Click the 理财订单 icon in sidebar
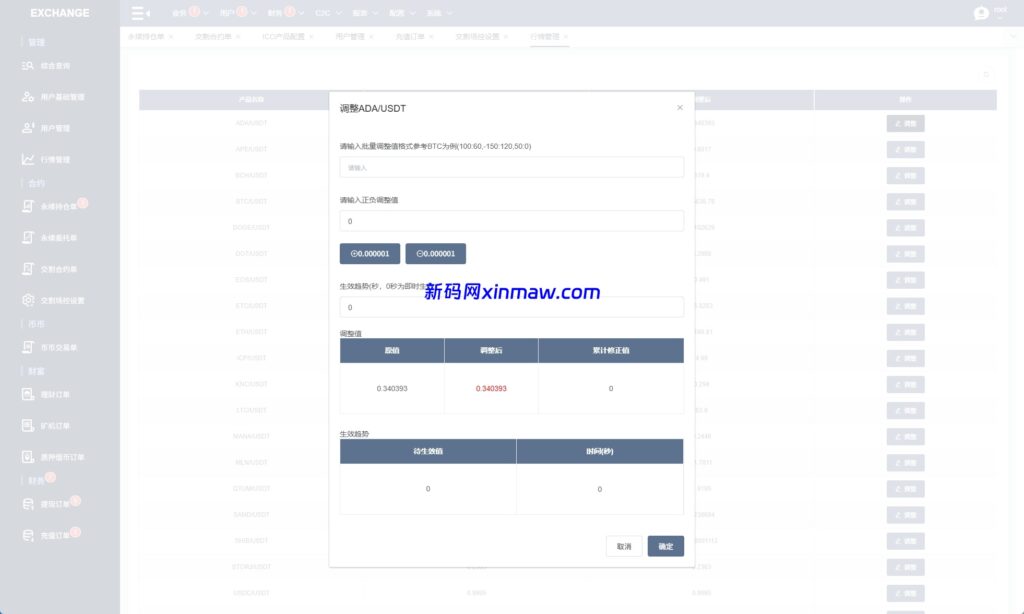This screenshot has height=614, width=1024. pyautogui.click(x=28, y=394)
